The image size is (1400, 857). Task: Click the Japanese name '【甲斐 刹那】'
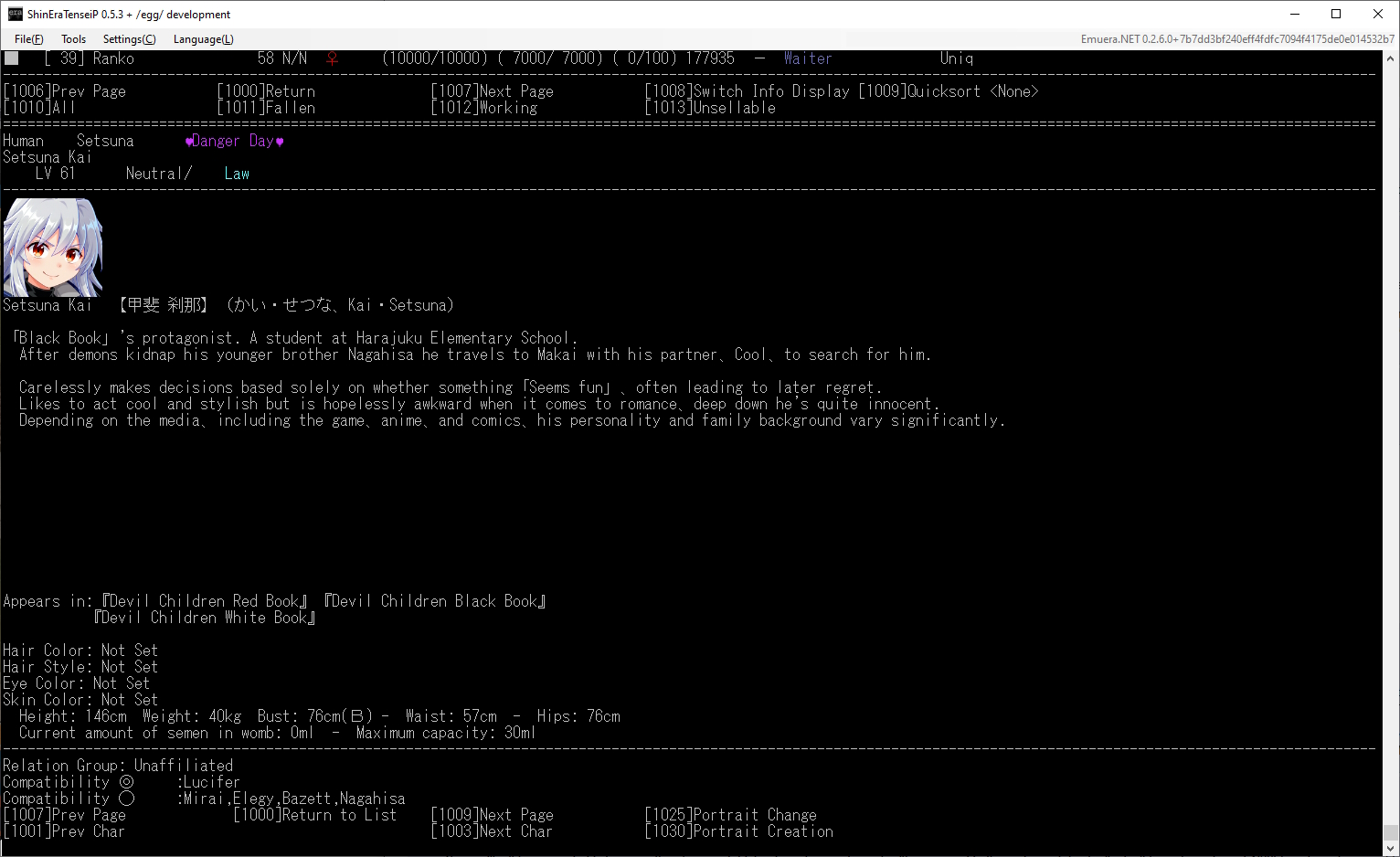pyautogui.click(x=164, y=305)
